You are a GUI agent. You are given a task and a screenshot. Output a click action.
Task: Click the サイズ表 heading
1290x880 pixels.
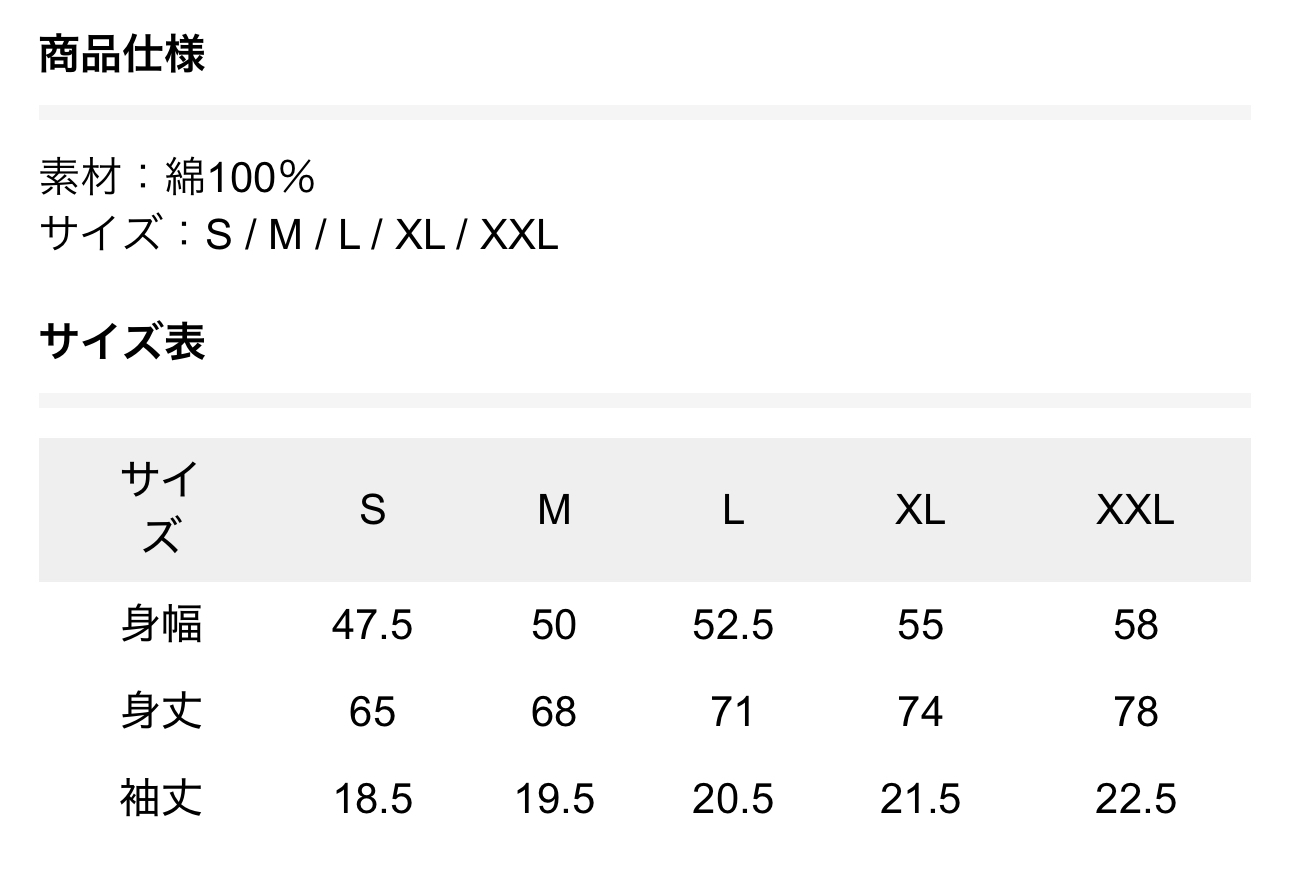pyautogui.click(x=122, y=341)
